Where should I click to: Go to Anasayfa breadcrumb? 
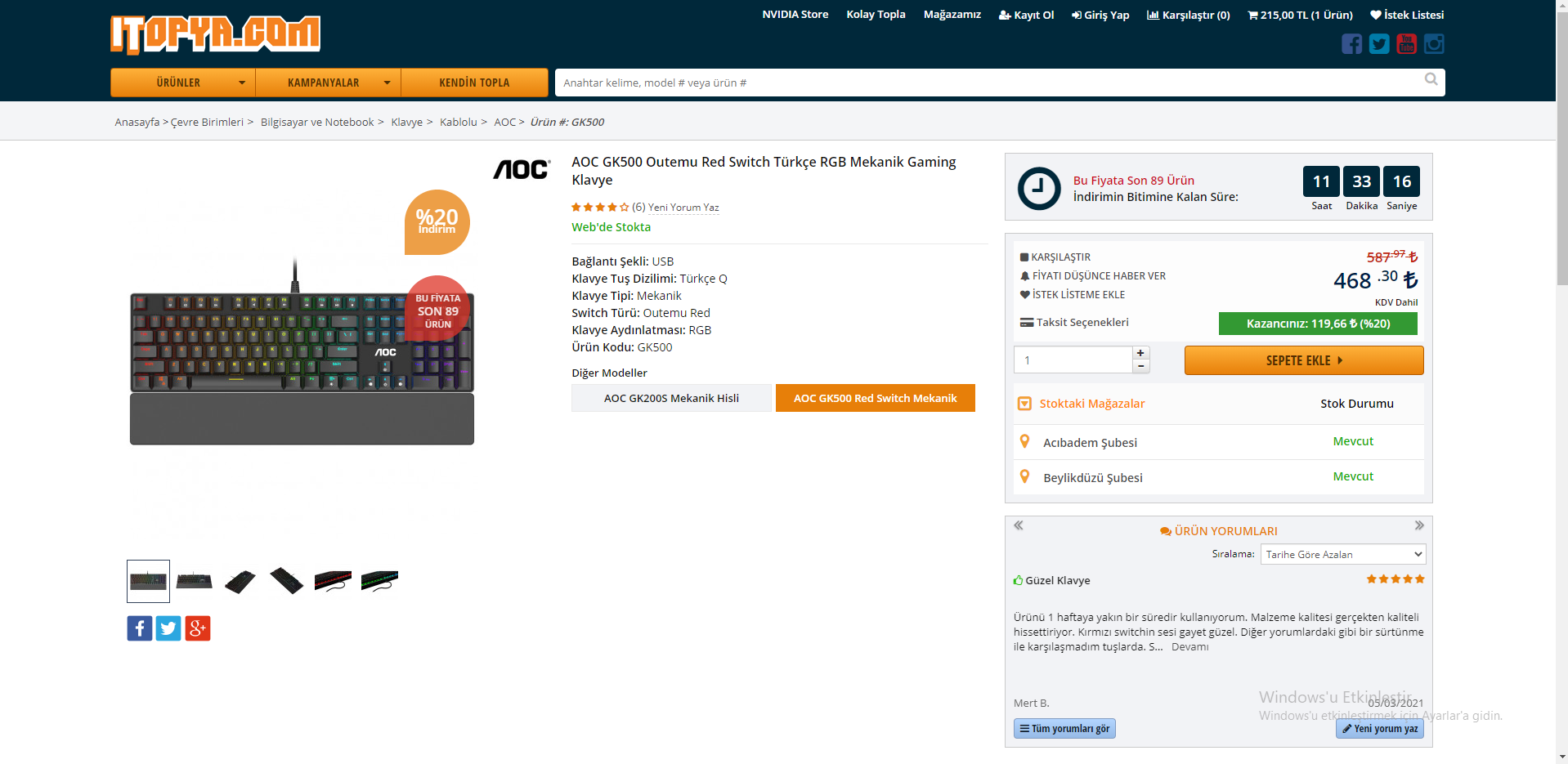pyautogui.click(x=137, y=123)
